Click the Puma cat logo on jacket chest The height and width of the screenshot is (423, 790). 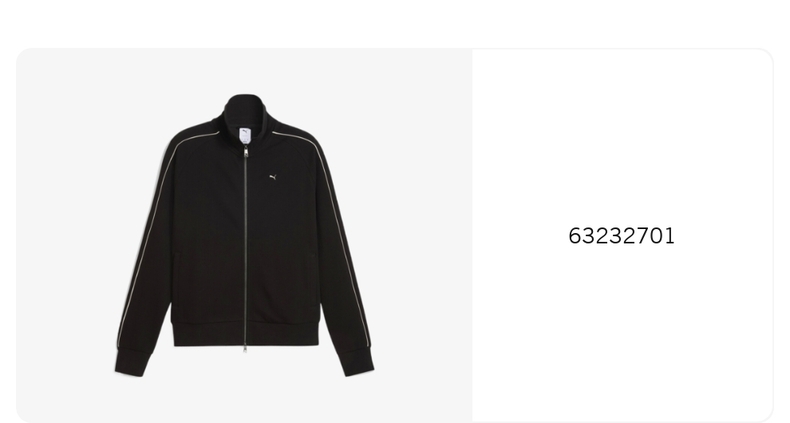tap(273, 177)
